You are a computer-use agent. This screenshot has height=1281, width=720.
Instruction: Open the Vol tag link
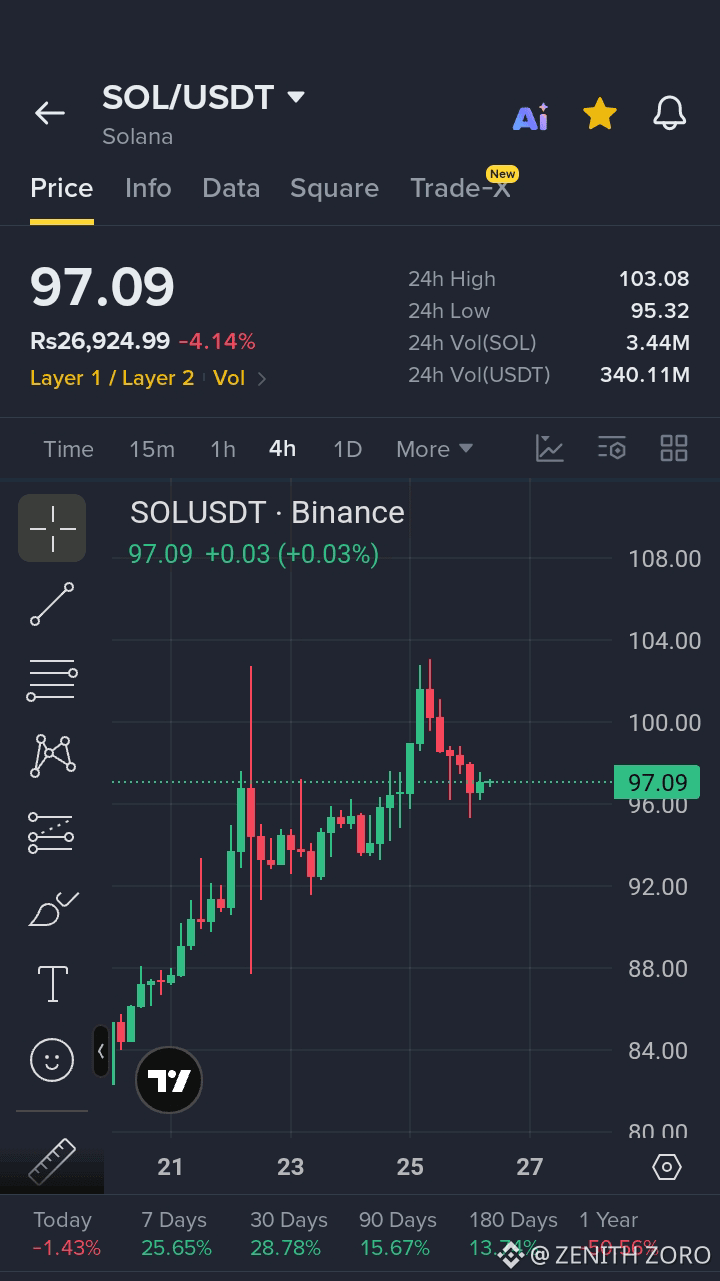229,378
